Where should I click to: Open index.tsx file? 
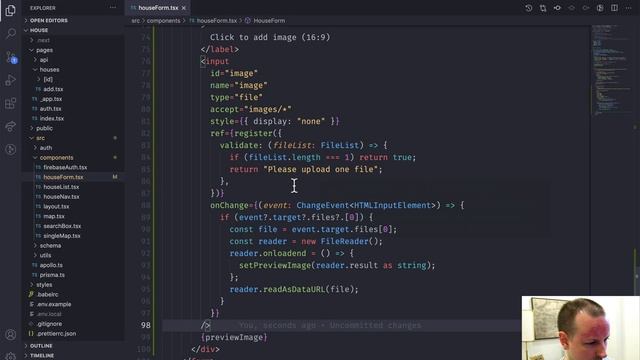coord(51,118)
